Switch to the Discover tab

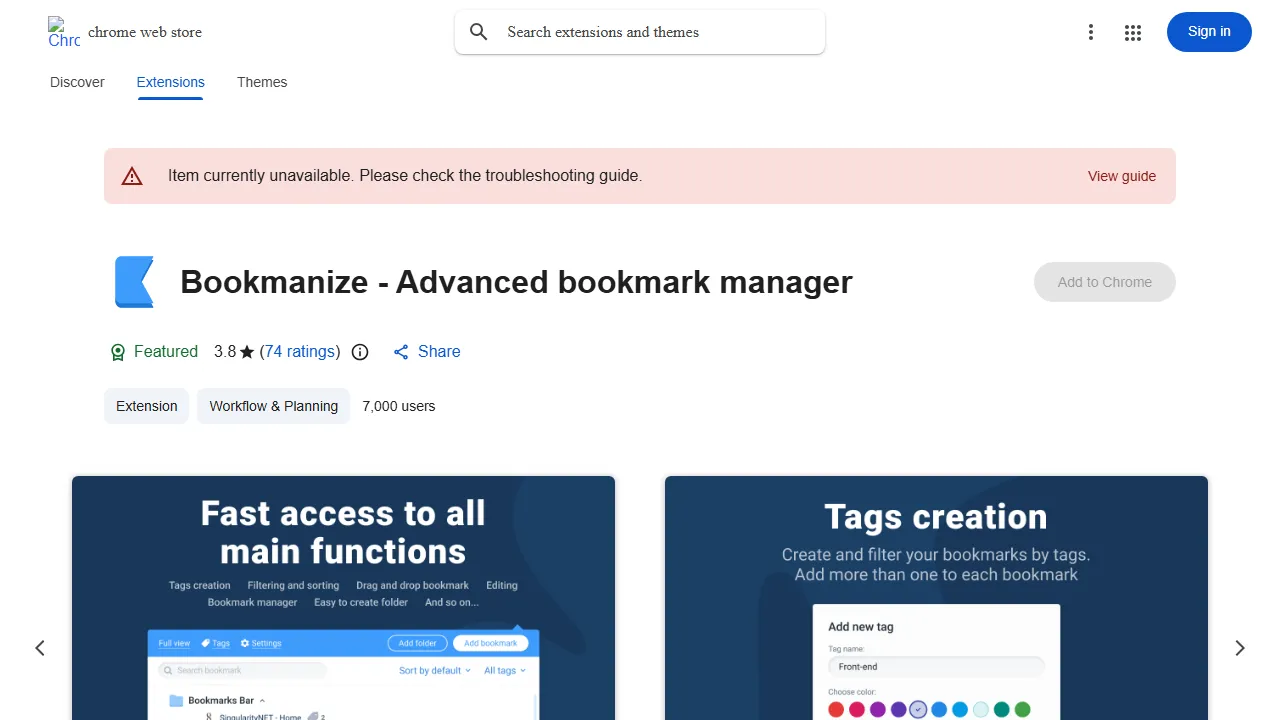coord(76,82)
